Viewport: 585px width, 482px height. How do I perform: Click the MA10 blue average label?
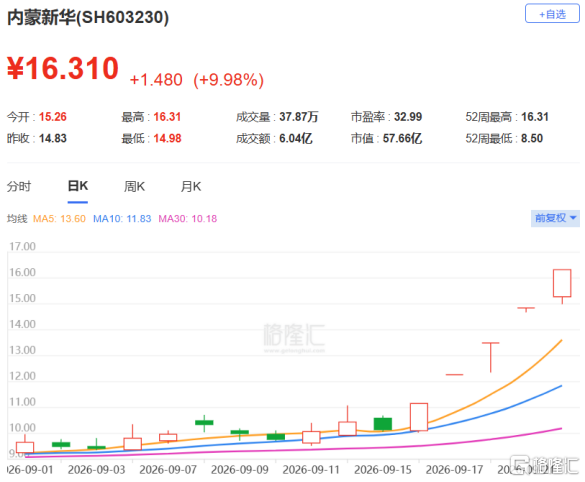pyautogui.click(x=122, y=219)
